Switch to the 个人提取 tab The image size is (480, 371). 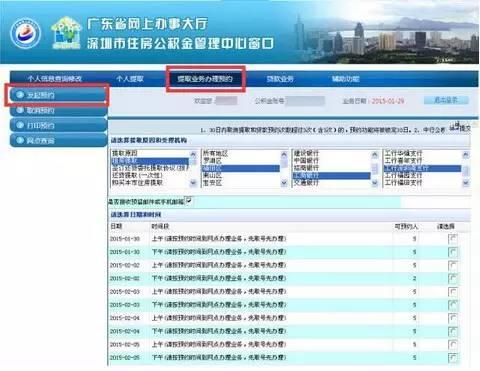click(x=130, y=79)
